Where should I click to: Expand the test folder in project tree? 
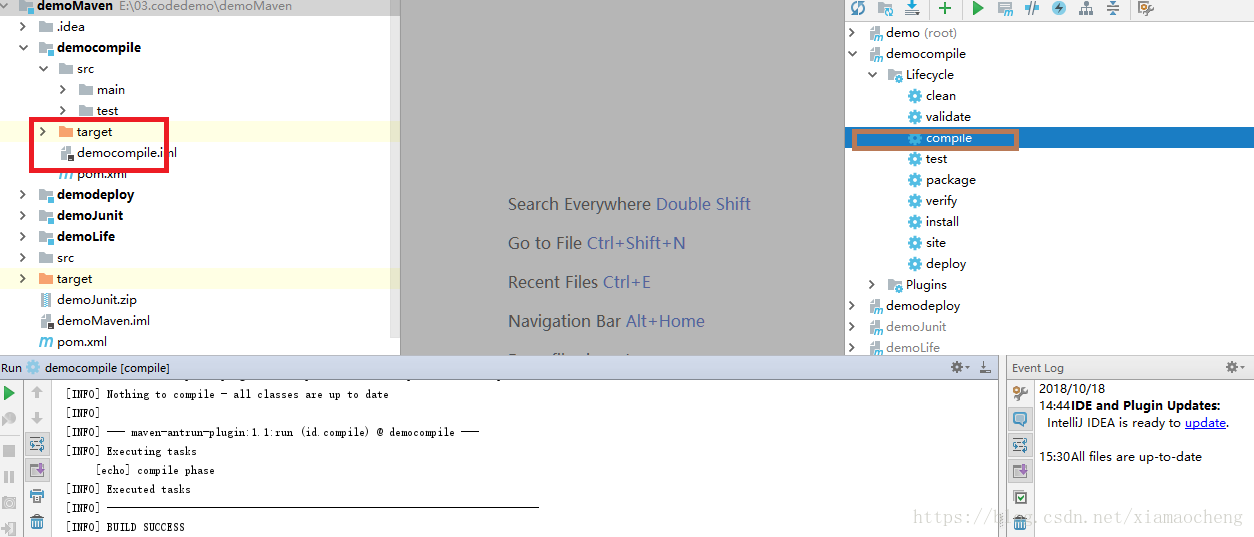(x=63, y=111)
